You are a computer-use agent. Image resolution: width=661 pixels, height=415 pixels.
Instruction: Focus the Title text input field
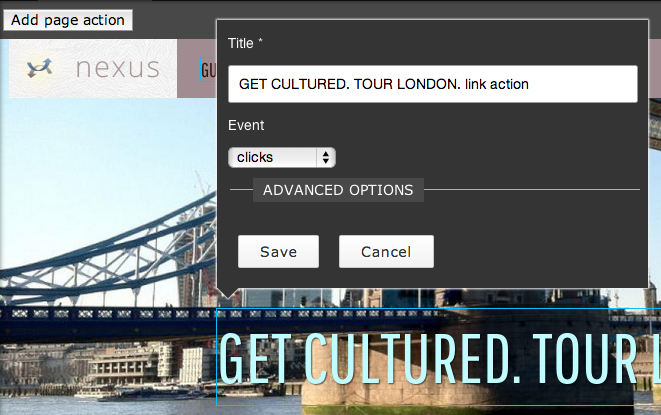point(433,84)
